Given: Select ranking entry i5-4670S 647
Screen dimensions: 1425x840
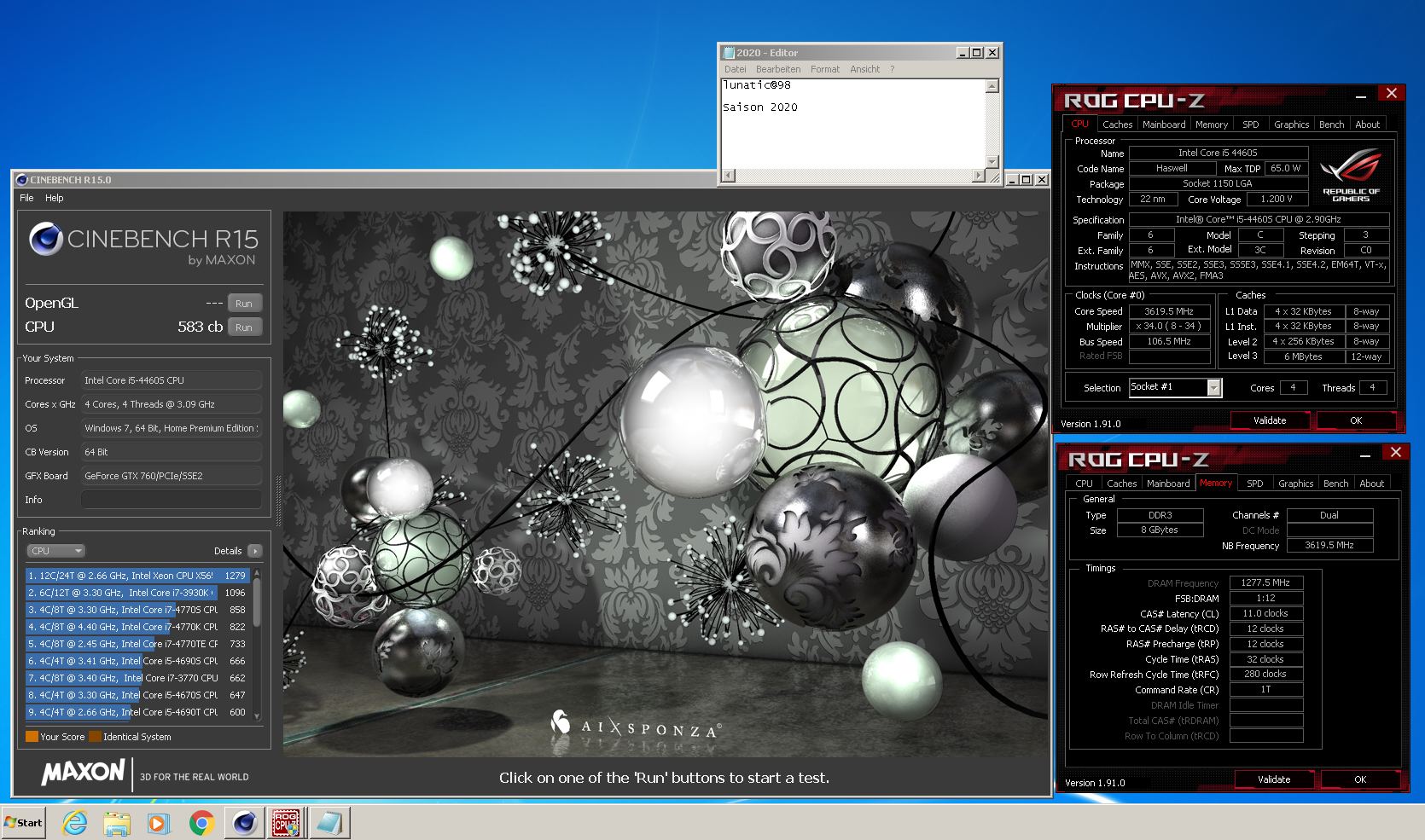Looking at the screenshot, I should (x=137, y=695).
